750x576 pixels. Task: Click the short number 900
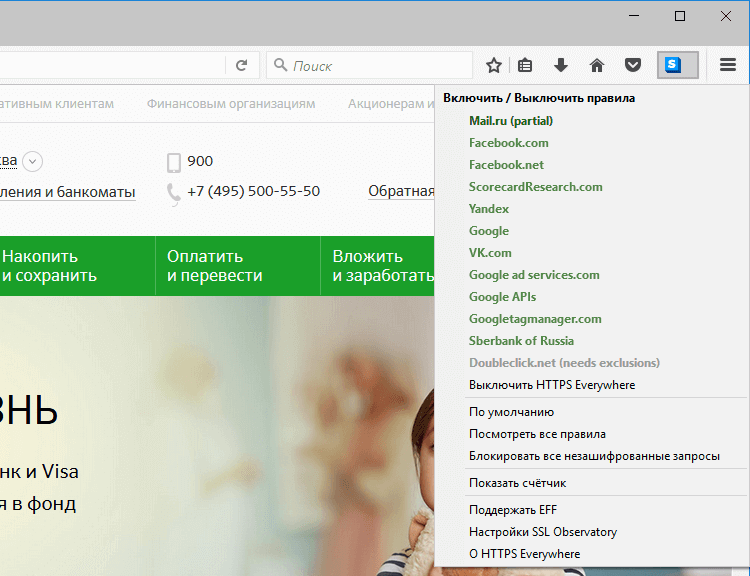(200, 161)
